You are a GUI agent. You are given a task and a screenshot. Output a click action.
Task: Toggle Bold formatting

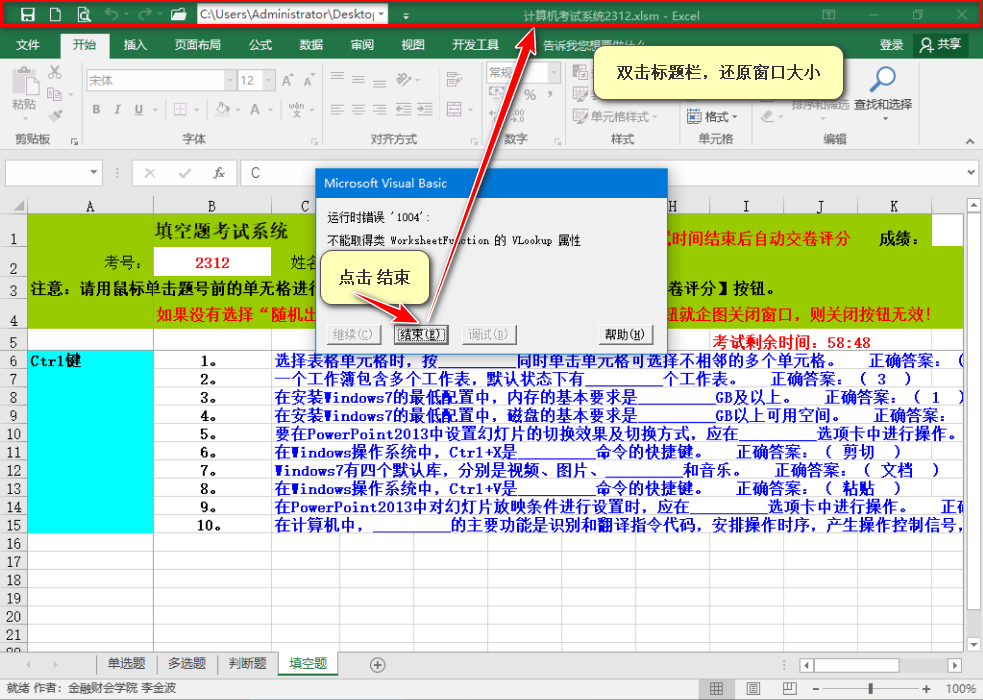[x=96, y=110]
